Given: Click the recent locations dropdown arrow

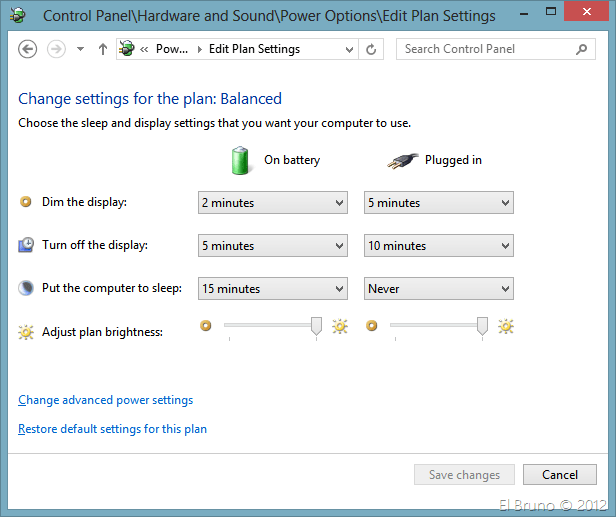Looking at the screenshot, I should pyautogui.click(x=80, y=49).
